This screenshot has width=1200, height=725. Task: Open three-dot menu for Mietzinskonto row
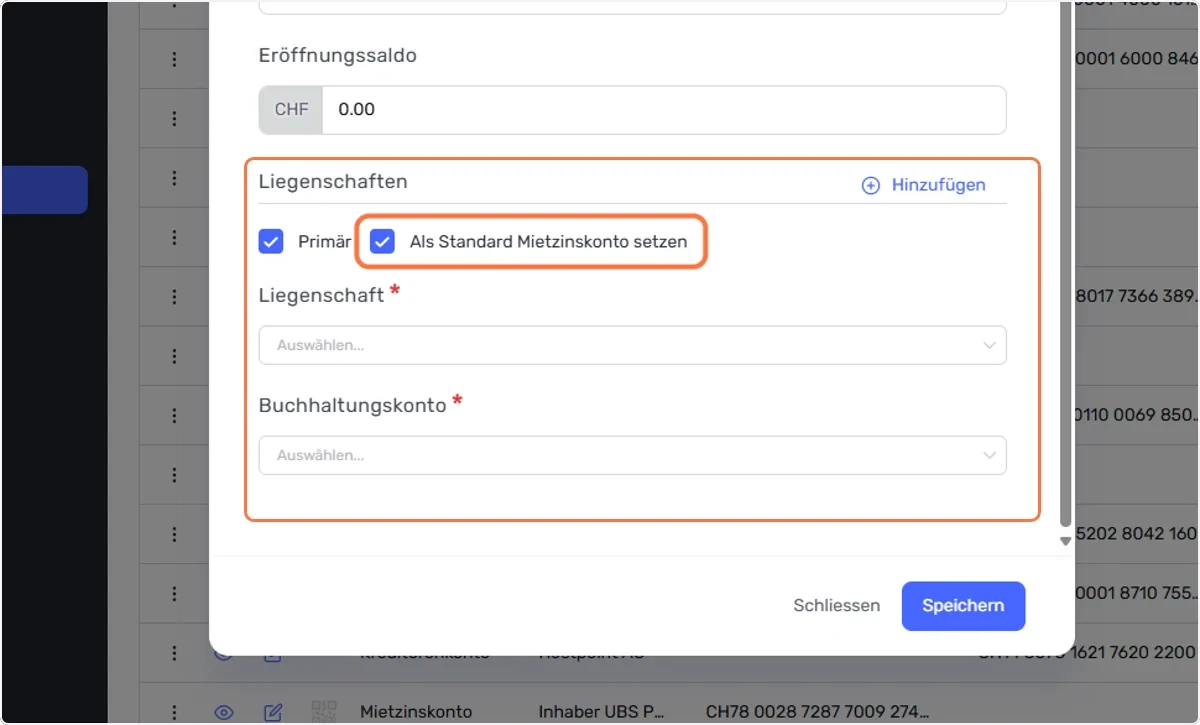[174, 712]
